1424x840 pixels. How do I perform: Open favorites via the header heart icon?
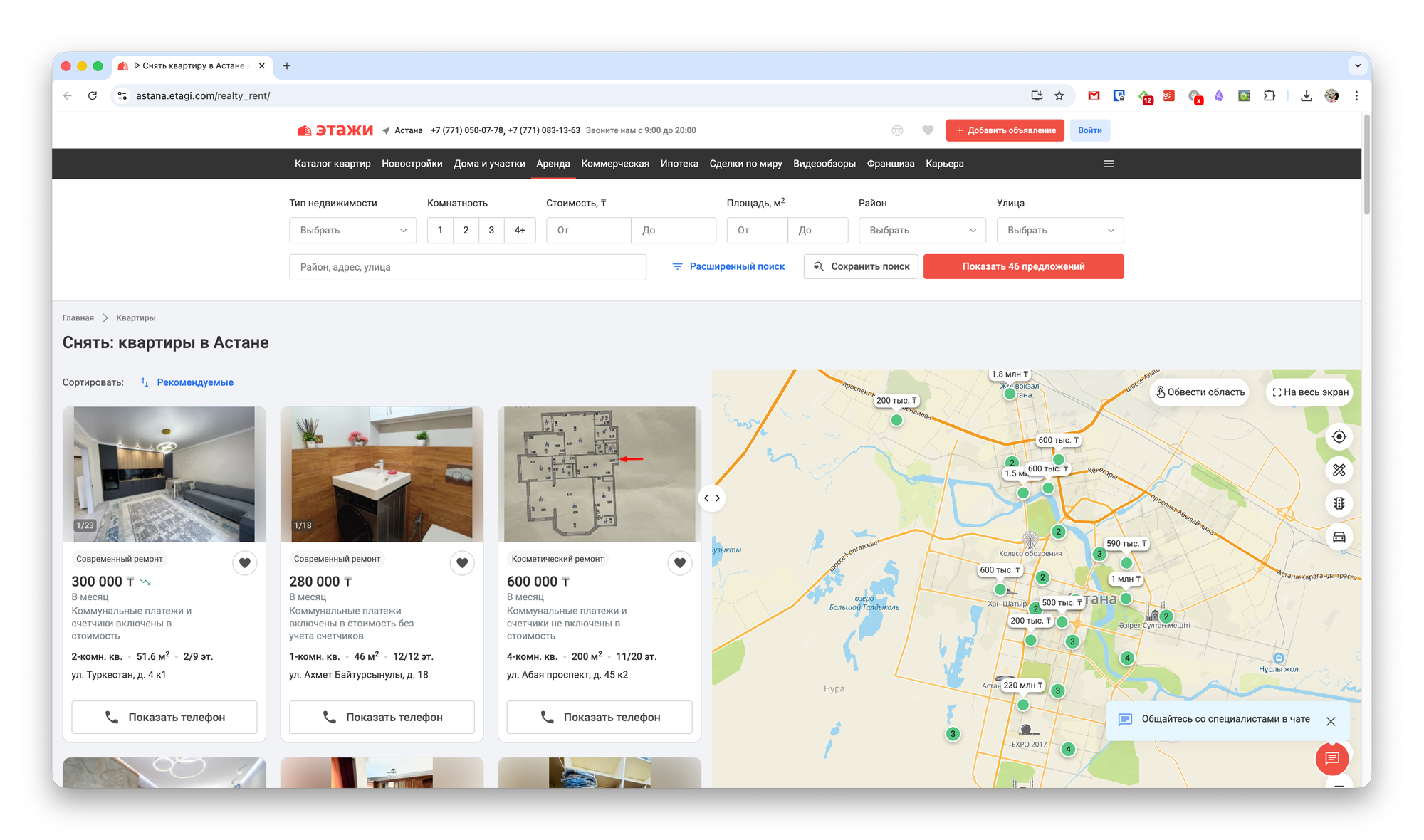927,130
